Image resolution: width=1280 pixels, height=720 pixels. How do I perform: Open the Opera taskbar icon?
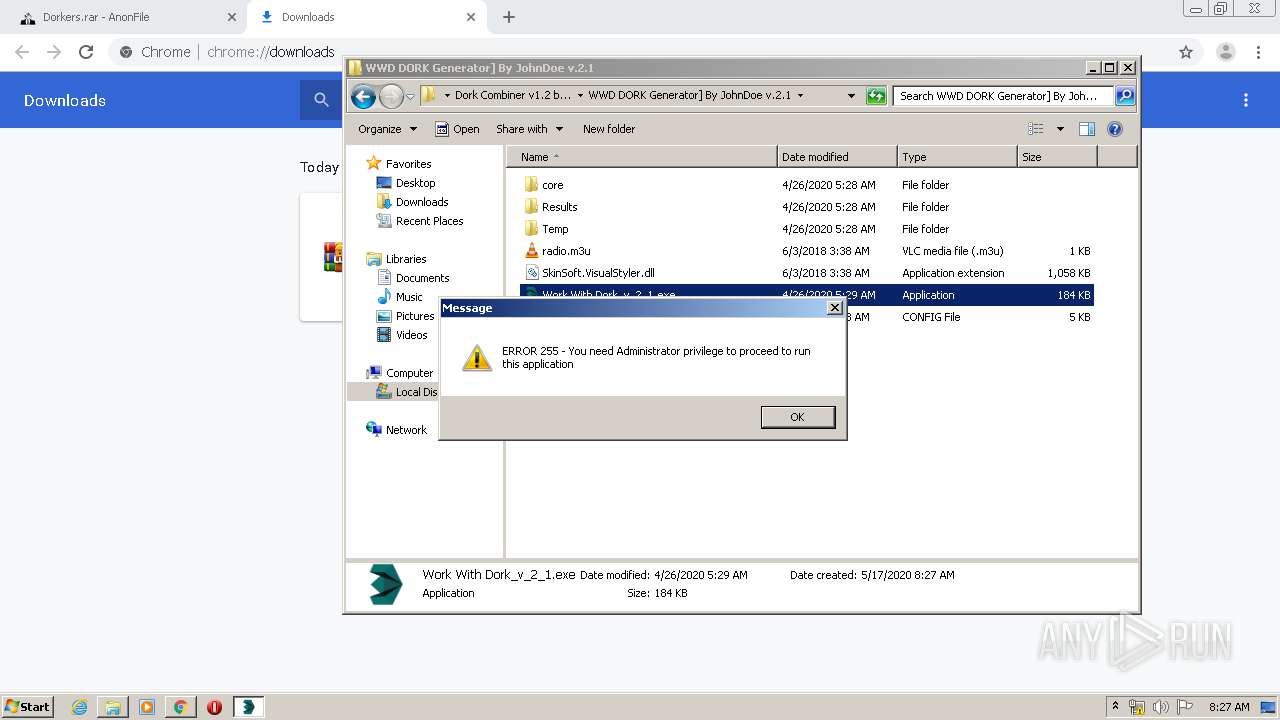[x=214, y=707]
